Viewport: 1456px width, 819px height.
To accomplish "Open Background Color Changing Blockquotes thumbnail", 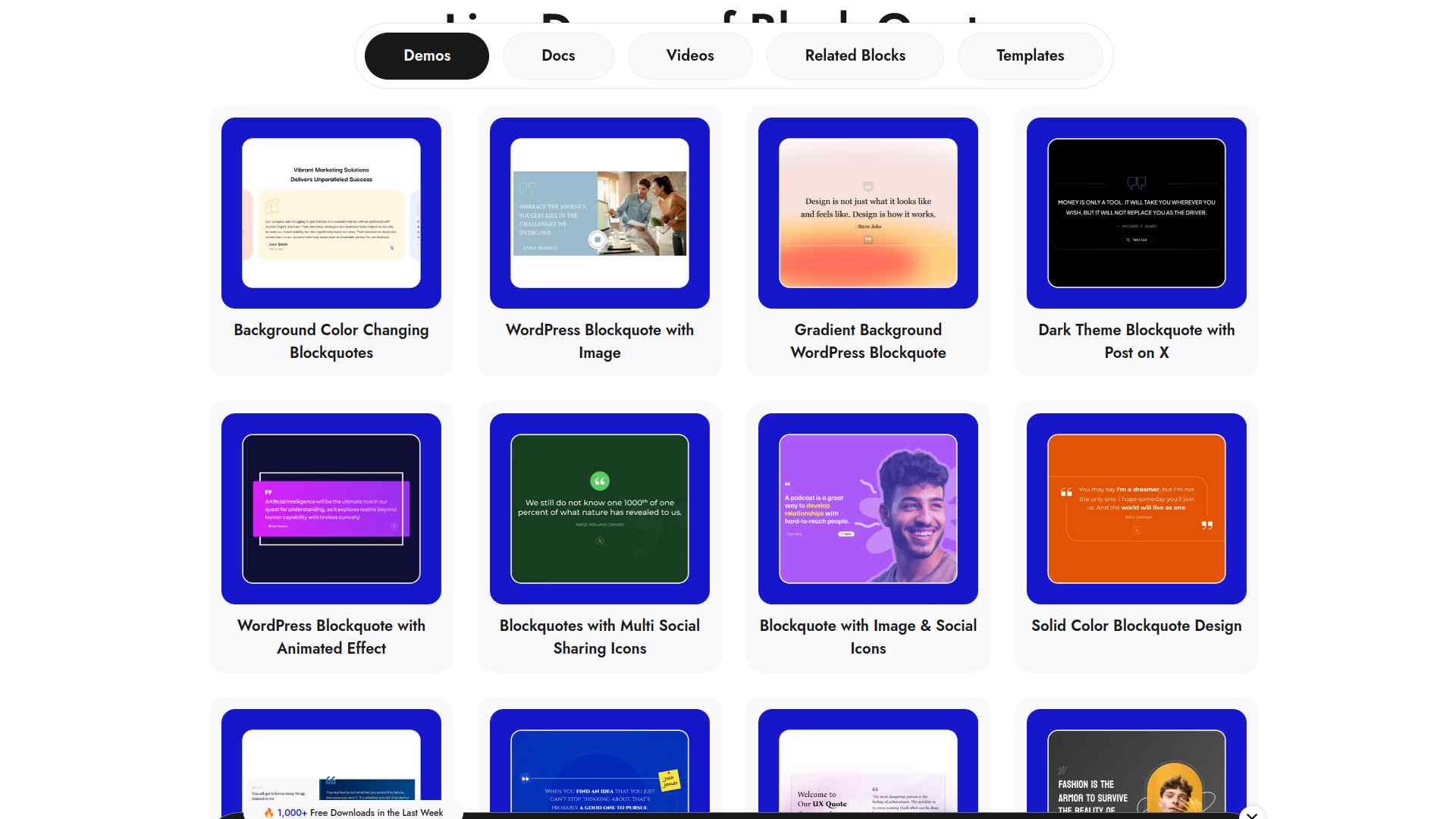I will pos(331,213).
